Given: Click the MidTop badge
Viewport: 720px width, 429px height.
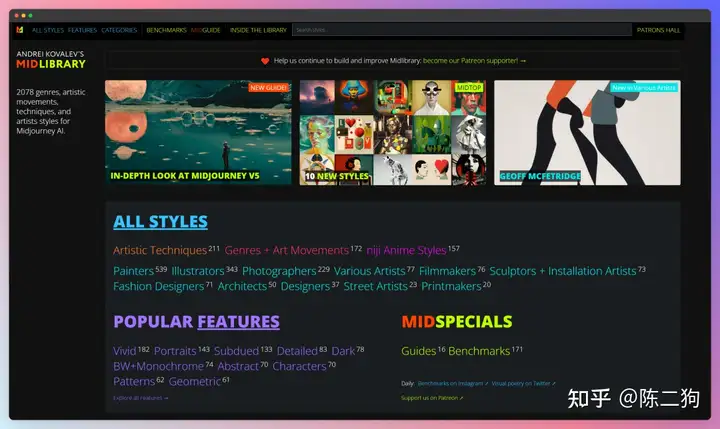Looking at the screenshot, I should (x=469, y=87).
